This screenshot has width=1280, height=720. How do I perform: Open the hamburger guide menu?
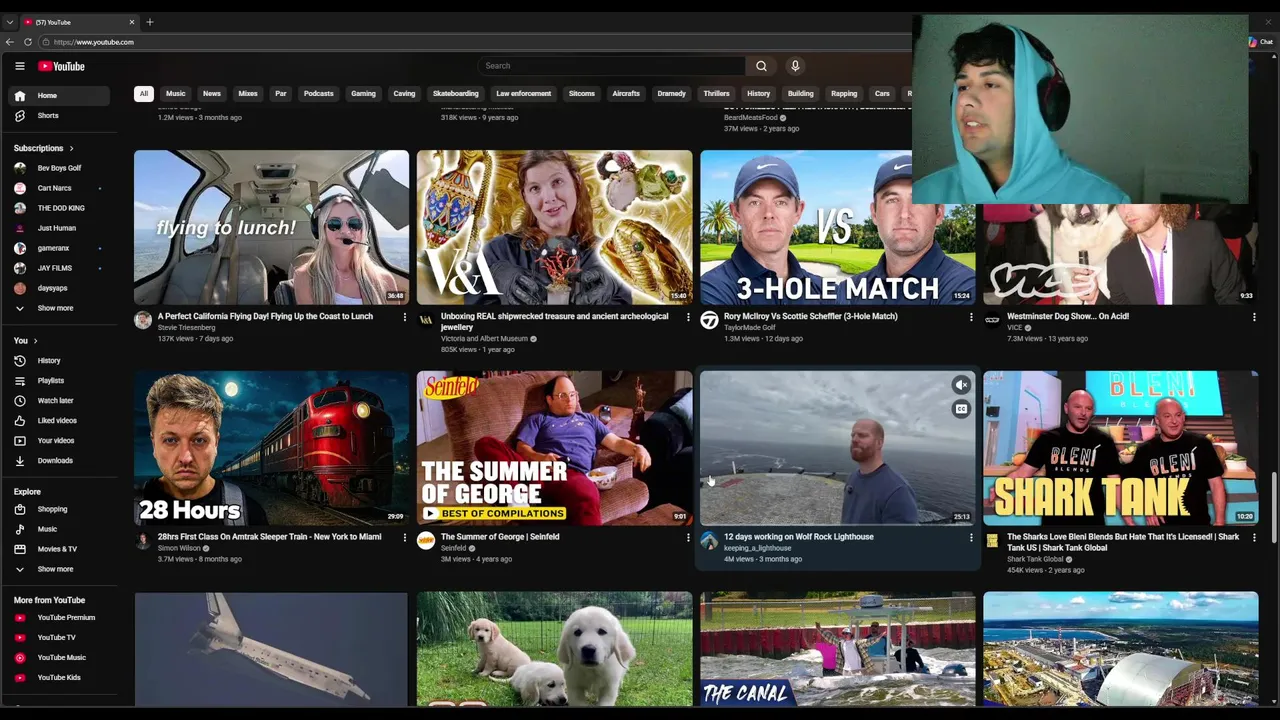(19, 66)
